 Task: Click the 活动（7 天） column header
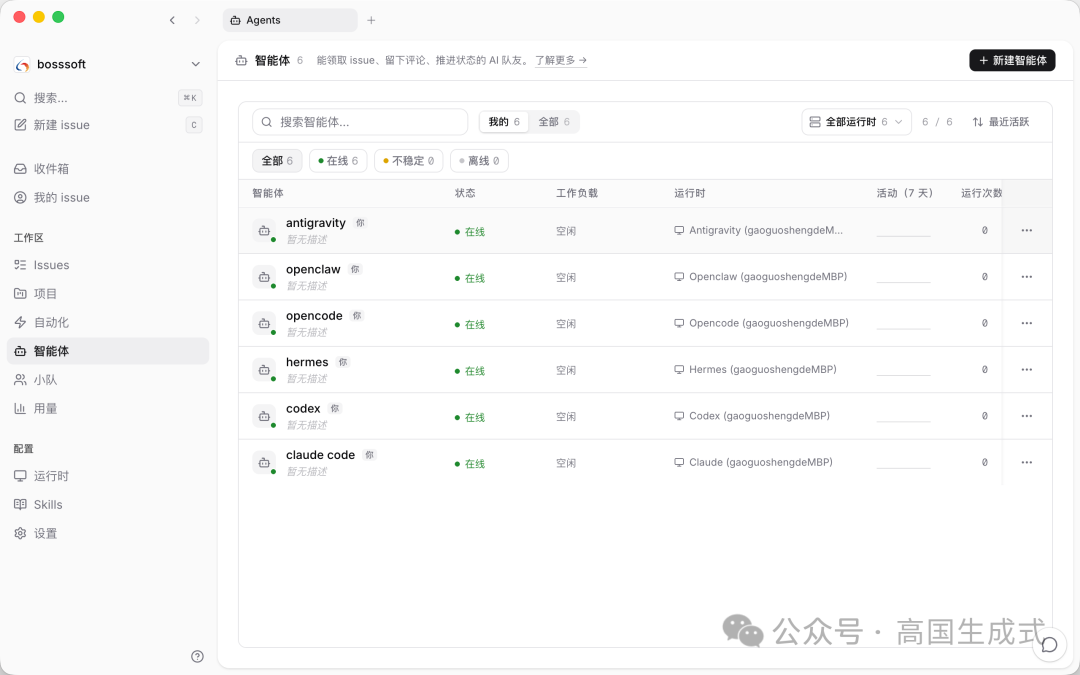pos(905,194)
